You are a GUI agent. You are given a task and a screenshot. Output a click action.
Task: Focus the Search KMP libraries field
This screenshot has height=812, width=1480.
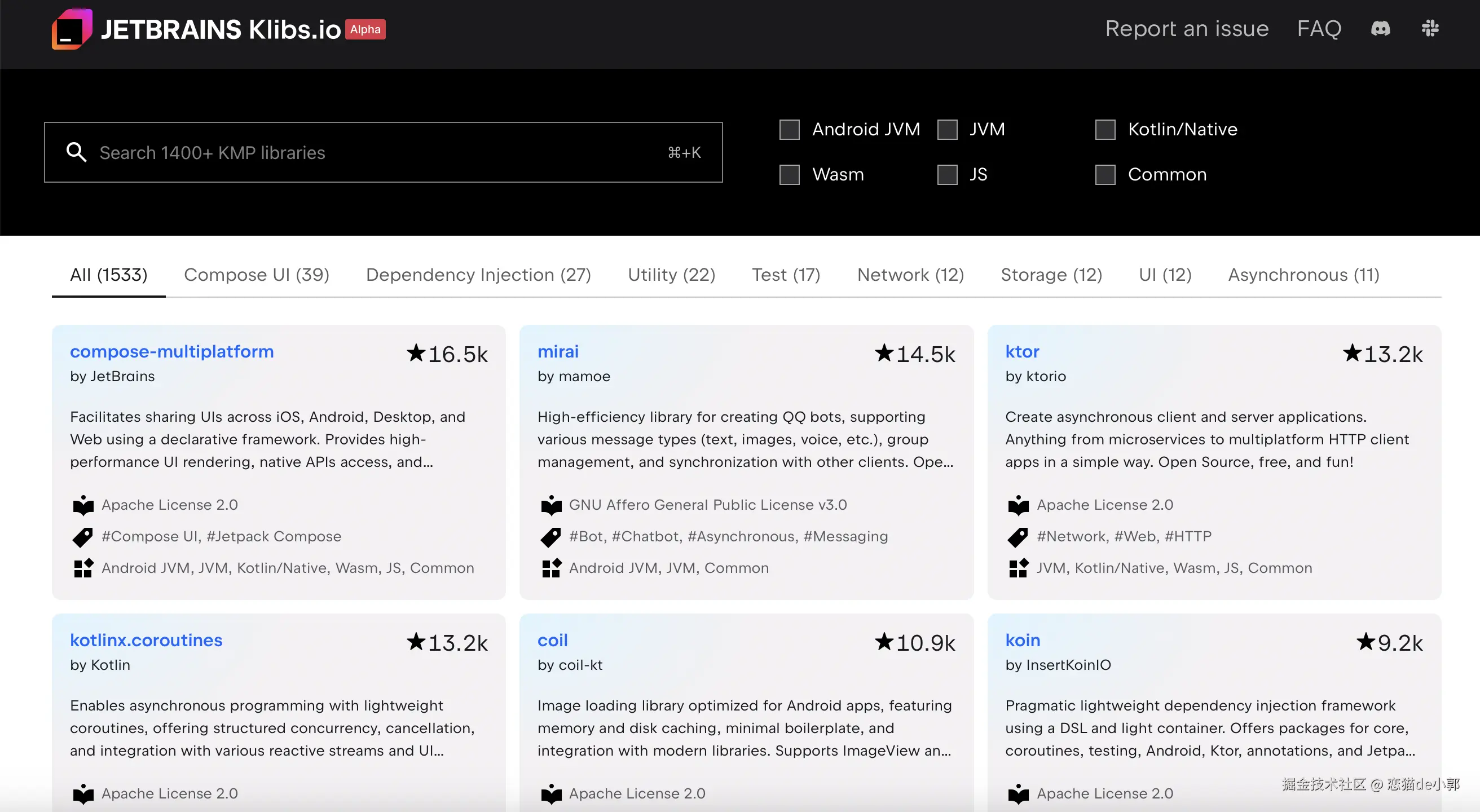coord(379,152)
